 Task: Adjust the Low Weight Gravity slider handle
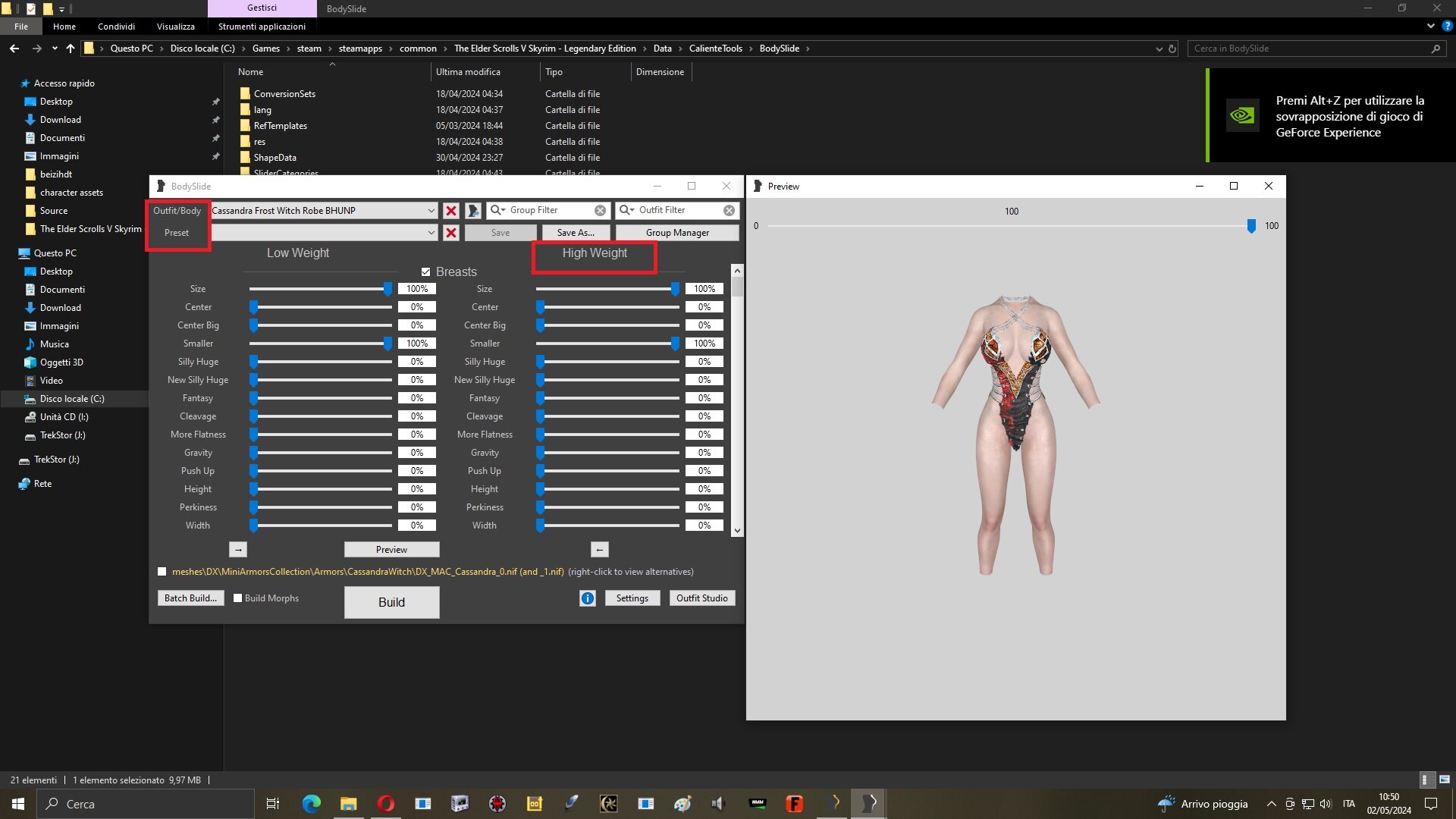coord(254,453)
